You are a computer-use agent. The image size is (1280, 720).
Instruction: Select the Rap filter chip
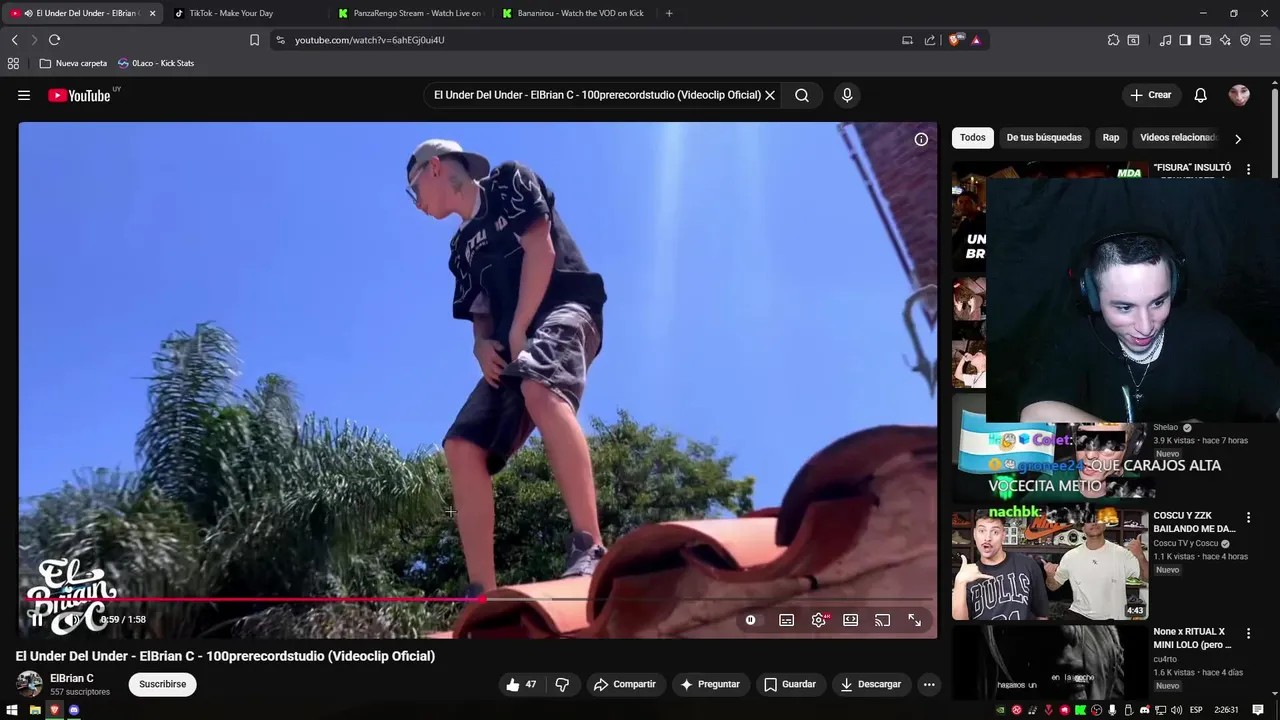click(1111, 138)
